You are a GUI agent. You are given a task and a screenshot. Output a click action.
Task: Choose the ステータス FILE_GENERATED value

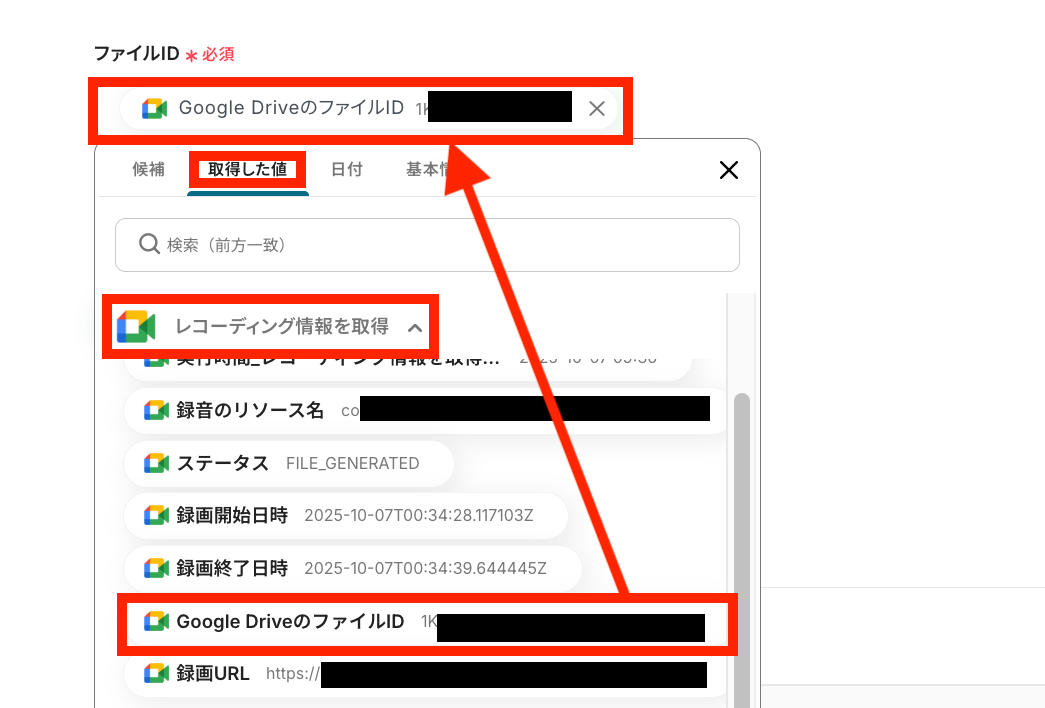pos(289,463)
